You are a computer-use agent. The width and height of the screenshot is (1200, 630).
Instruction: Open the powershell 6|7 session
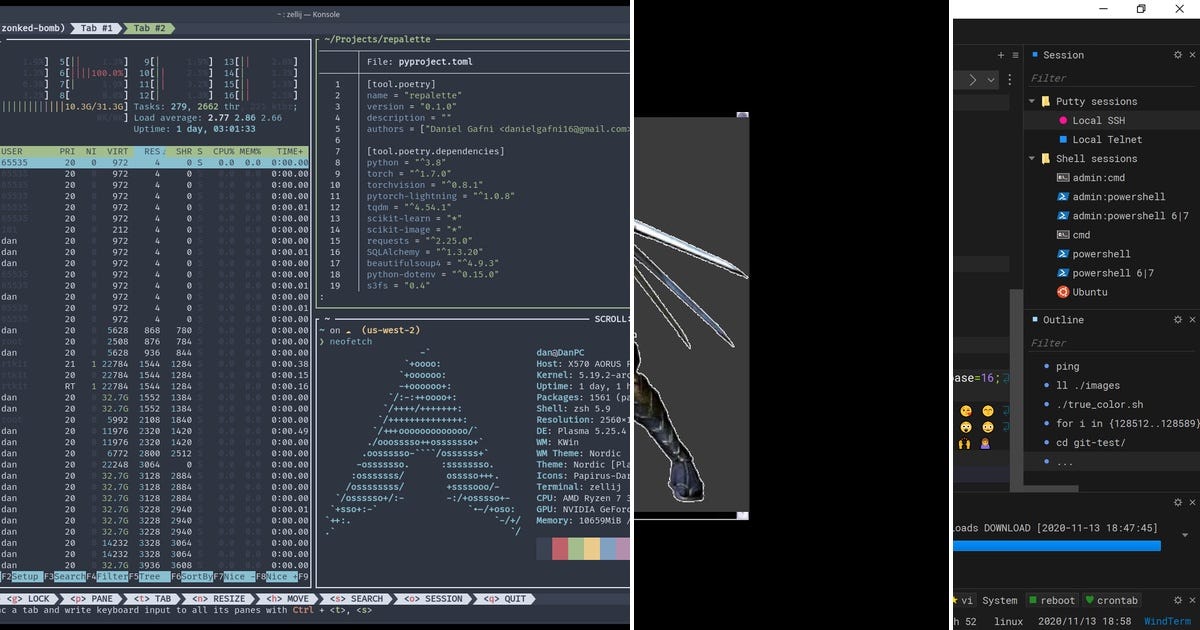(x=1113, y=273)
